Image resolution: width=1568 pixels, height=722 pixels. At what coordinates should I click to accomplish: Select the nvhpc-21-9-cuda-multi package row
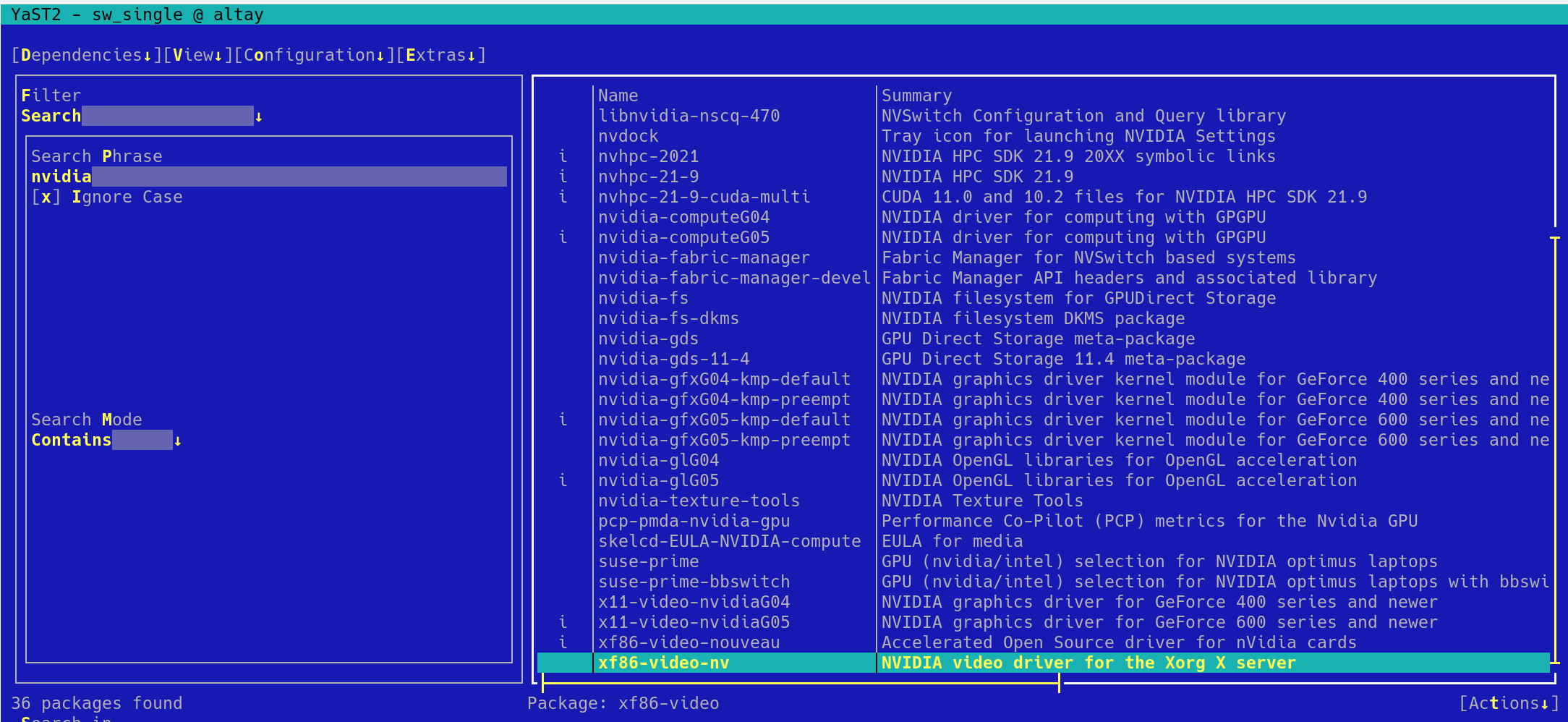click(x=1043, y=197)
